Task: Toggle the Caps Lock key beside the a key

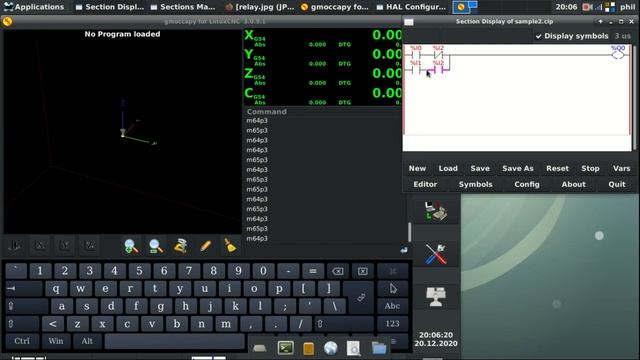Action: pos(27,306)
